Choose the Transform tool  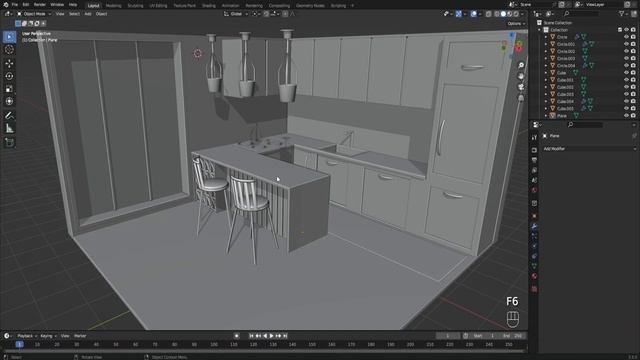click(9, 101)
